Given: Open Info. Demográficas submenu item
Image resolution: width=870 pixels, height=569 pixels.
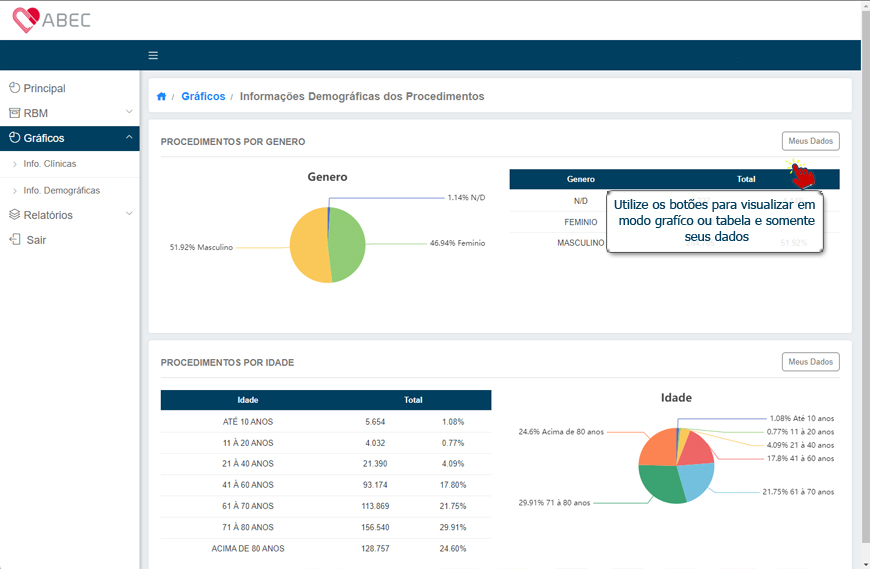Looking at the screenshot, I should [70, 191].
